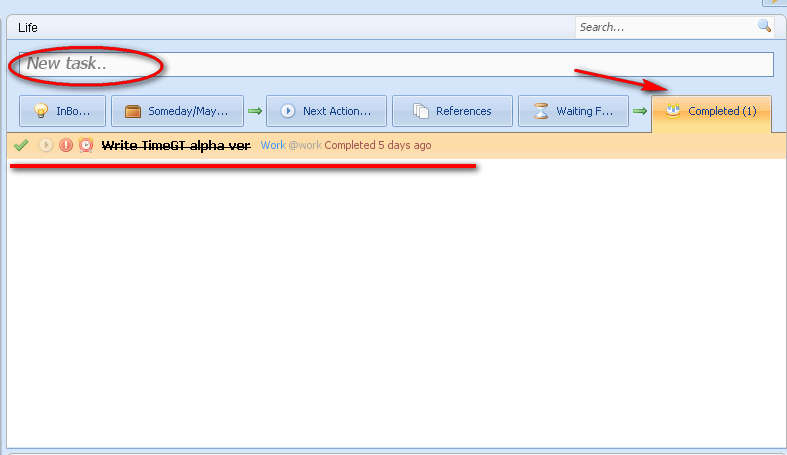Open the Next Actions tab
Image resolution: width=787 pixels, height=455 pixels.
(326, 111)
